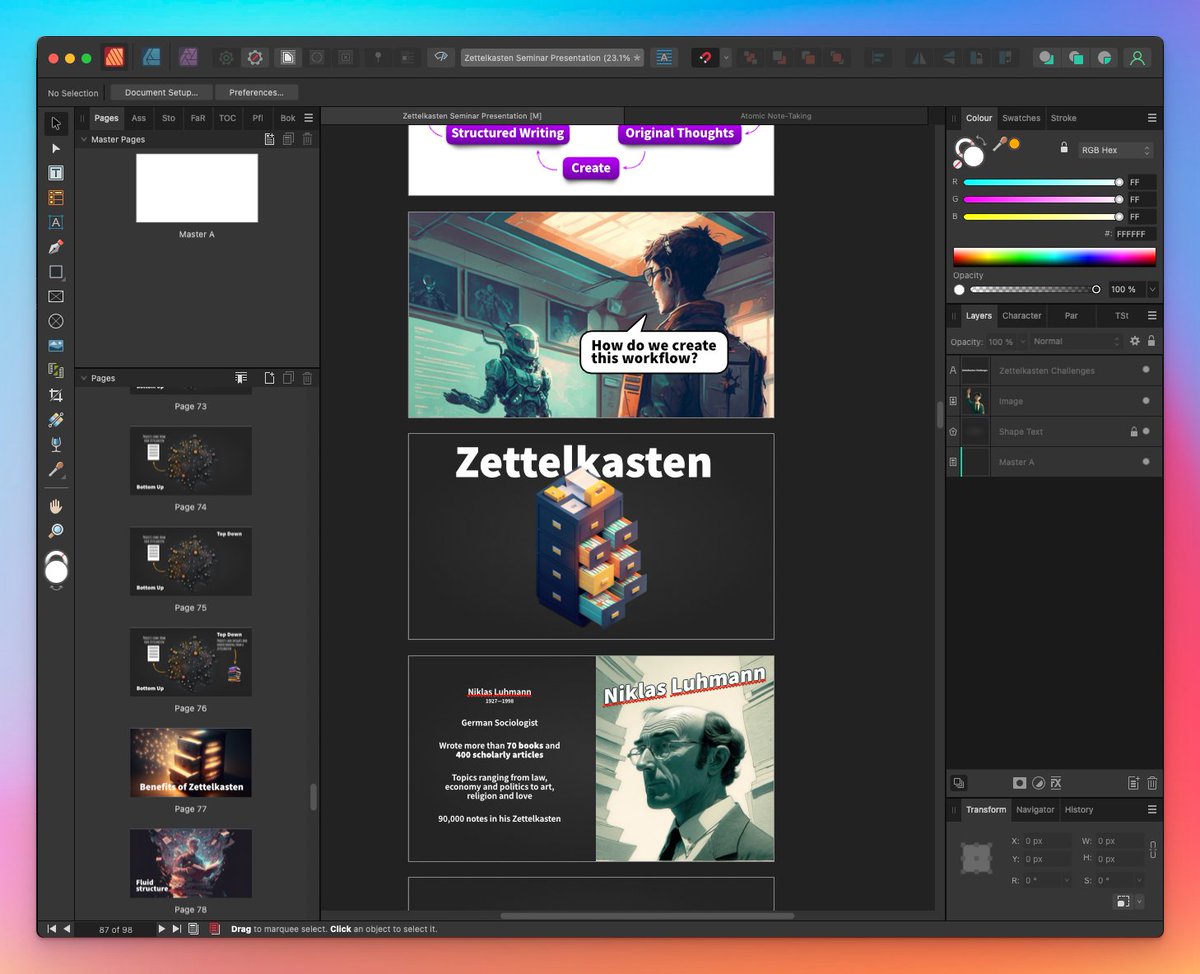Image resolution: width=1200 pixels, height=974 pixels.
Task: Switch to Publisher persona icon
Action: pyautogui.click(x=115, y=57)
